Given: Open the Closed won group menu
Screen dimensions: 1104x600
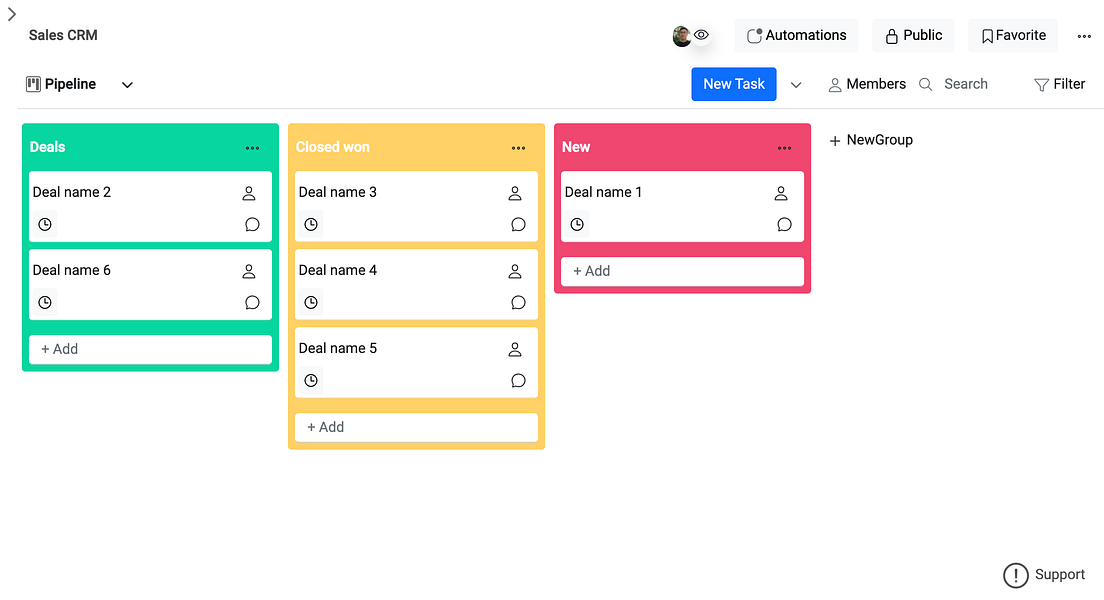Looking at the screenshot, I should tap(518, 148).
